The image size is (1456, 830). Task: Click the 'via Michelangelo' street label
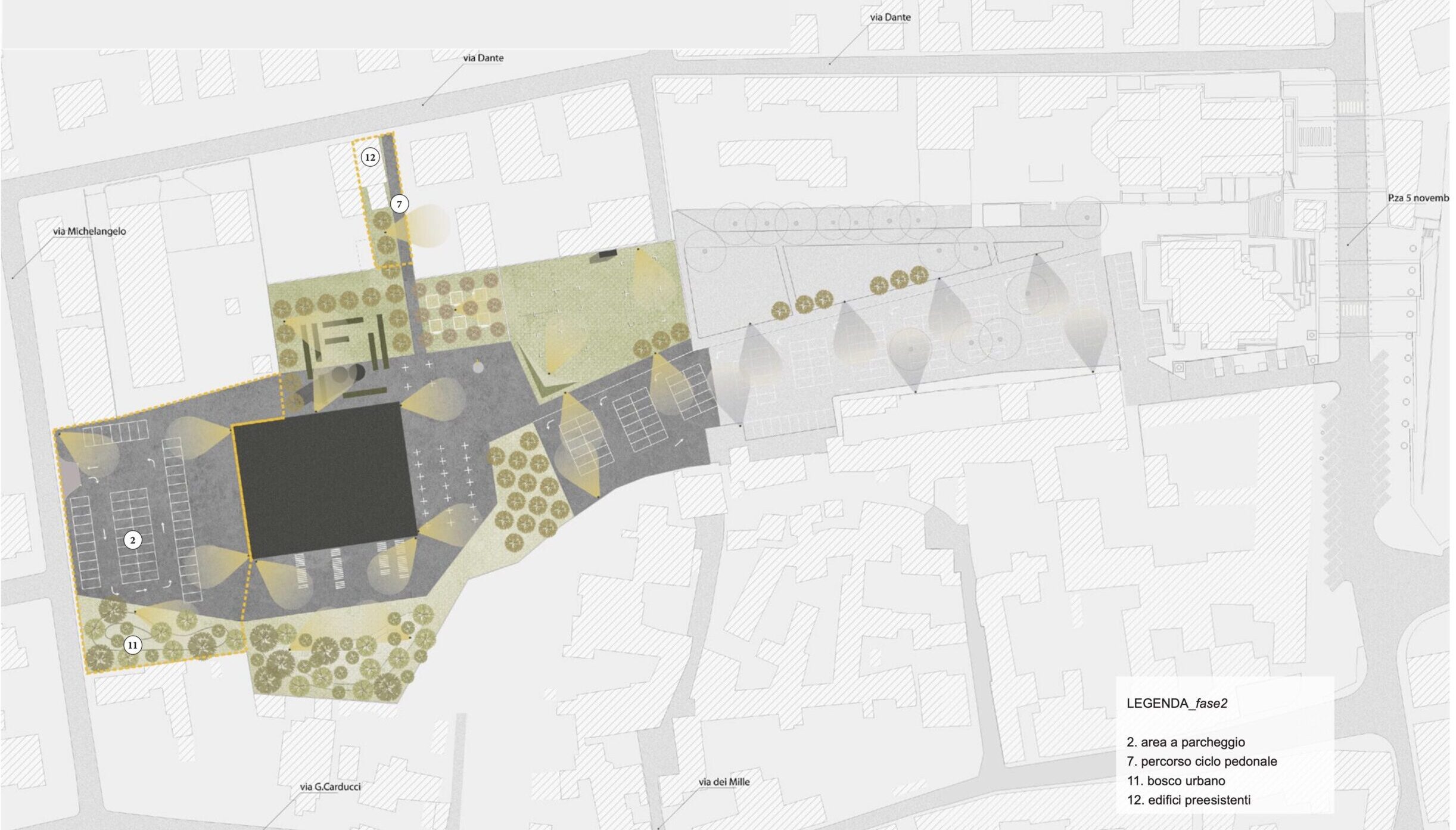tap(89, 231)
